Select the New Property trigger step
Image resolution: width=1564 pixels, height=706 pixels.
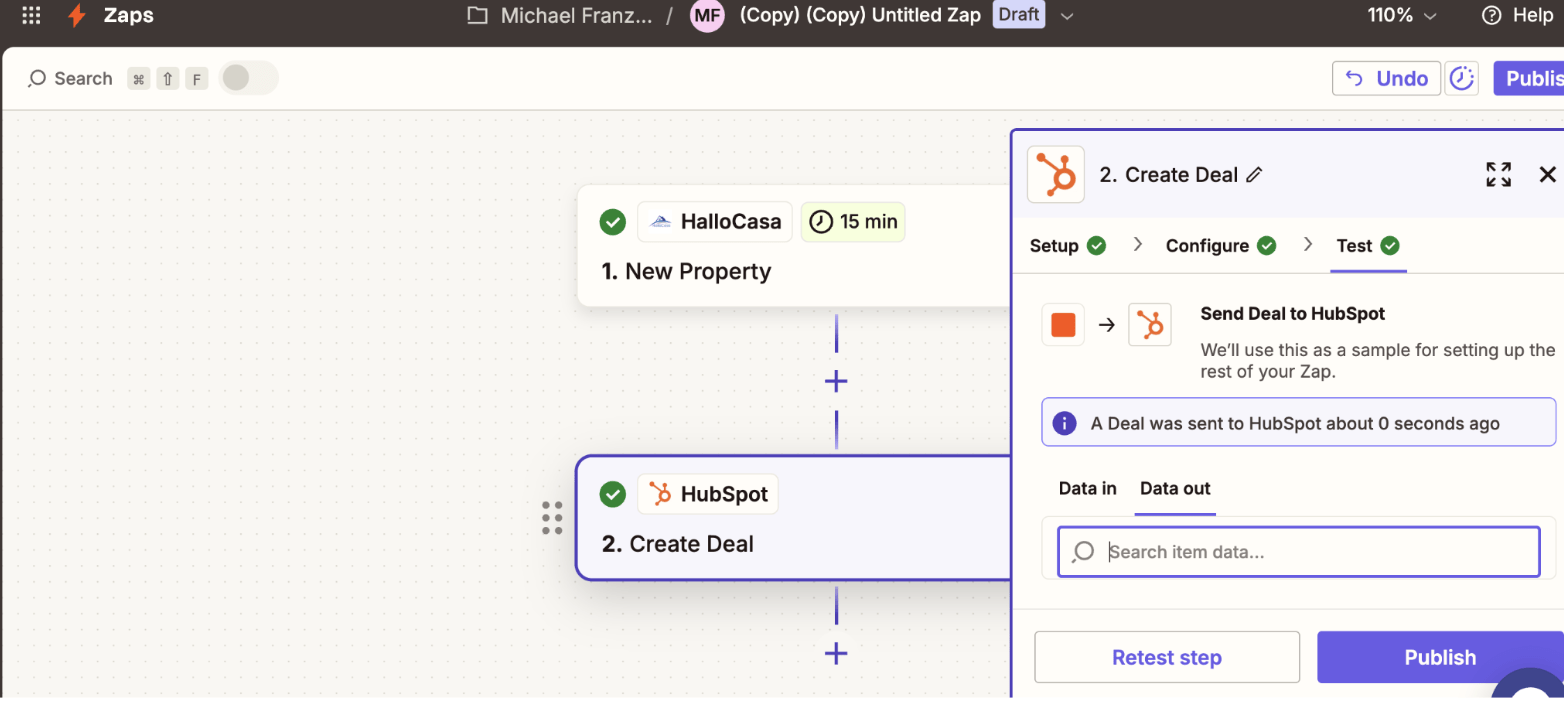click(x=795, y=246)
